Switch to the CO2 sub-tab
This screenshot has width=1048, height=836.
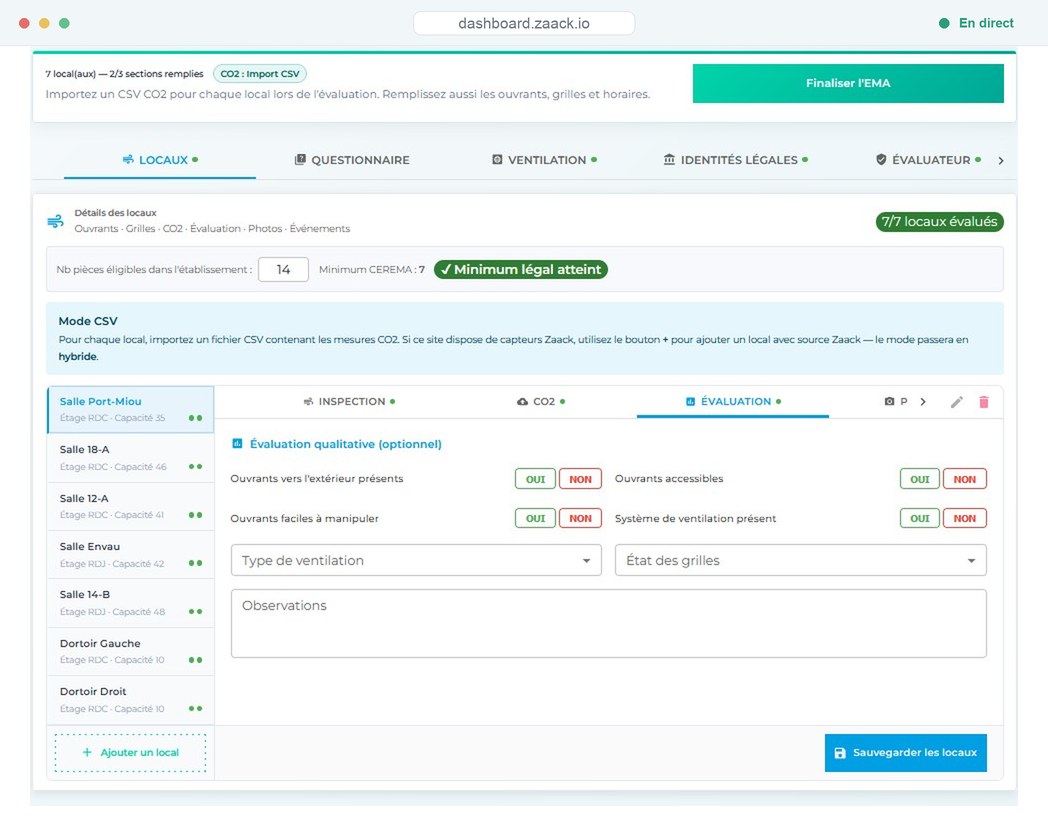click(x=541, y=402)
